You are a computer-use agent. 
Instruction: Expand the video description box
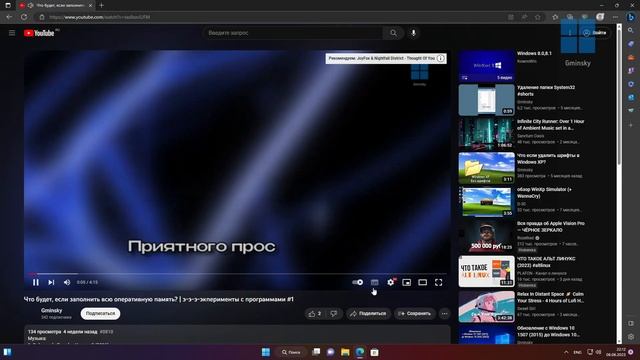point(237,335)
